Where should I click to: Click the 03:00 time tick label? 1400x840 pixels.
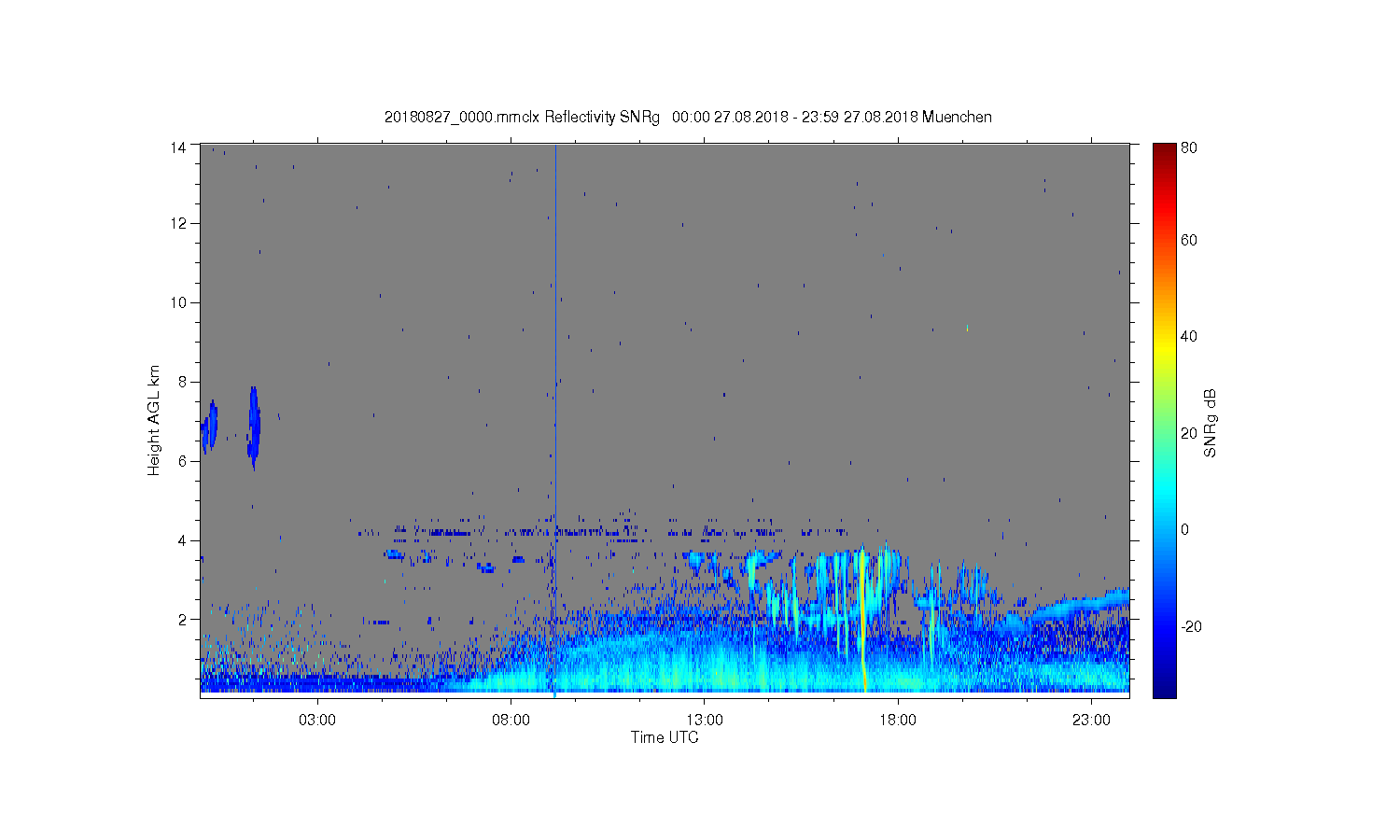(x=317, y=721)
